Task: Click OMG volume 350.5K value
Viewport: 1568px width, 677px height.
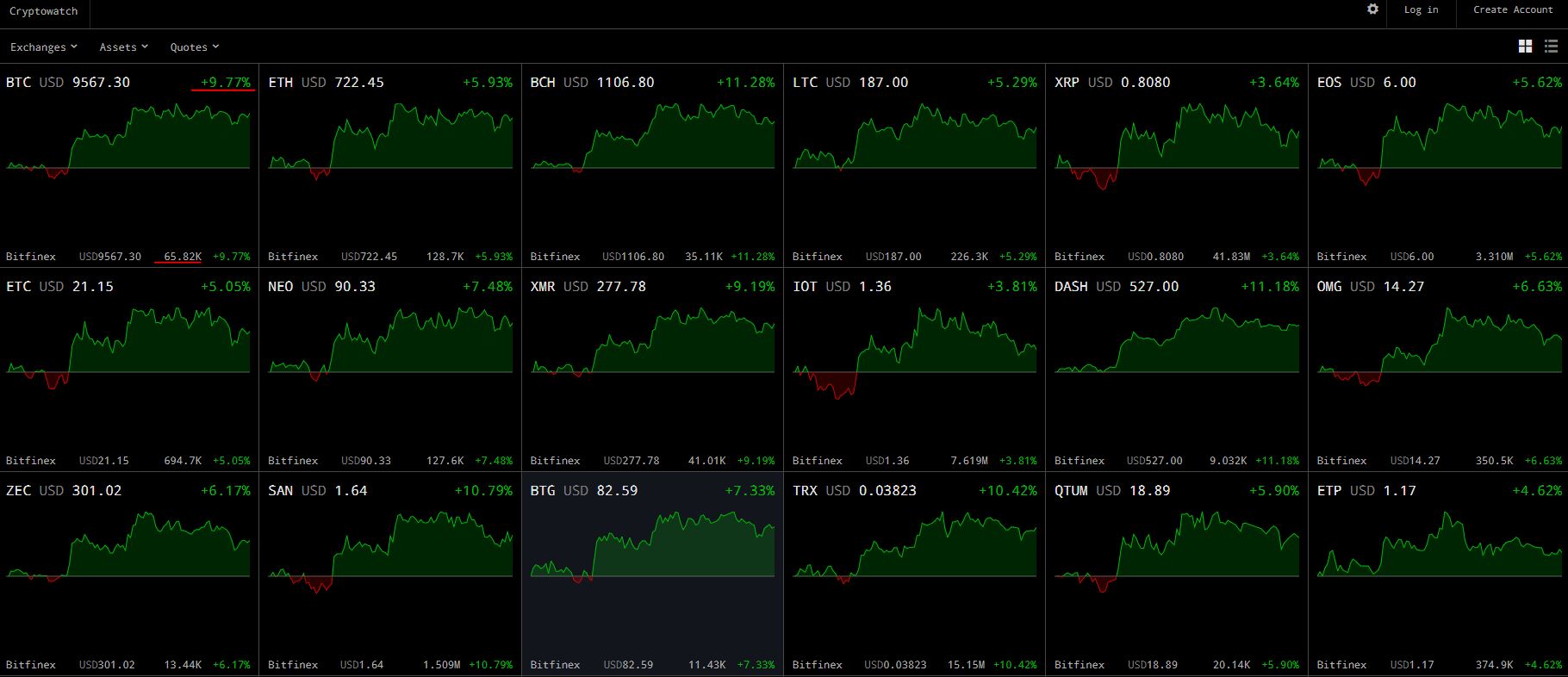Action: click(1494, 461)
